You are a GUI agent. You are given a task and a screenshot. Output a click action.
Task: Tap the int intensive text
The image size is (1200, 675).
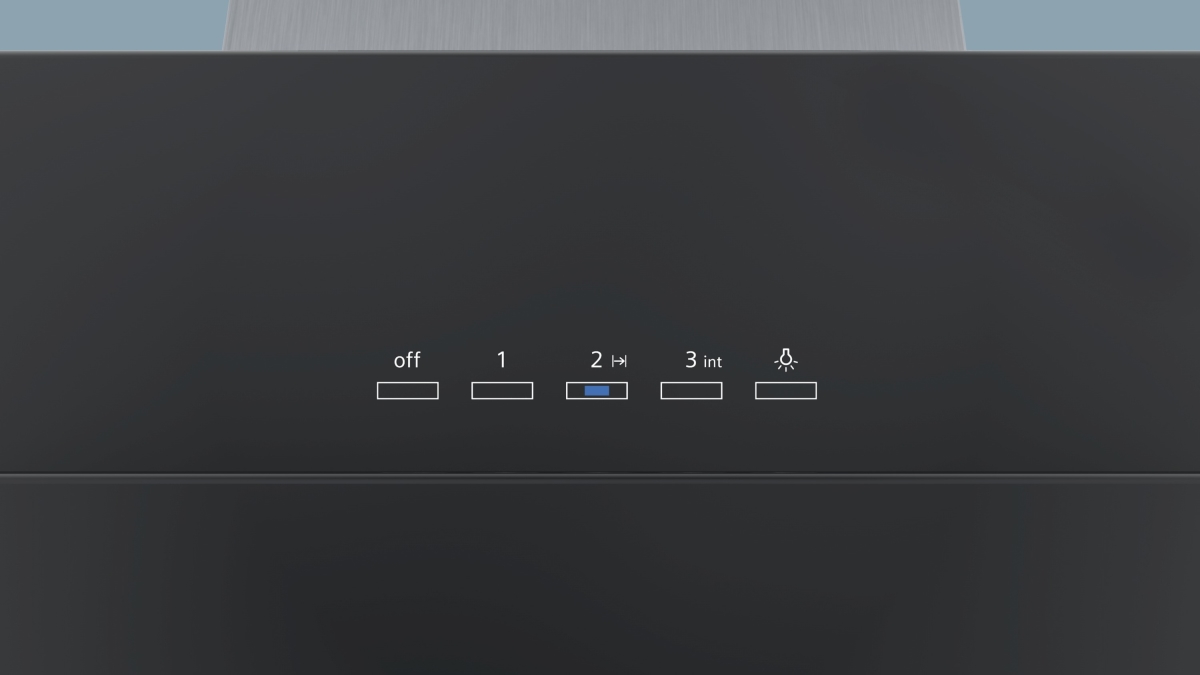(x=712, y=362)
